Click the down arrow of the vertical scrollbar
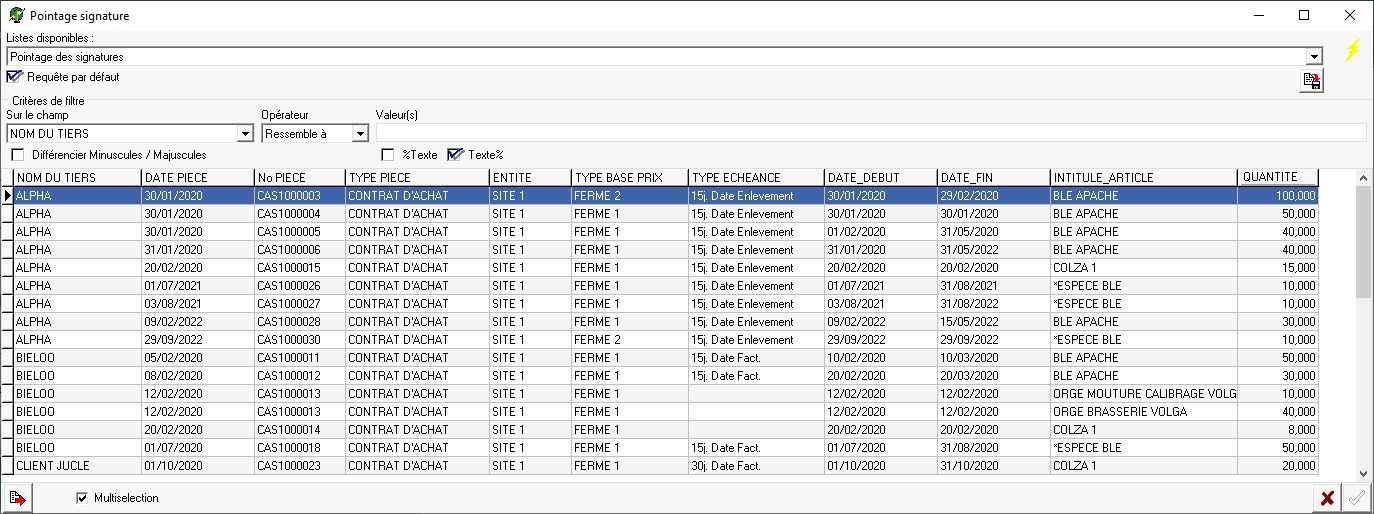The image size is (1374, 514). point(1363,474)
